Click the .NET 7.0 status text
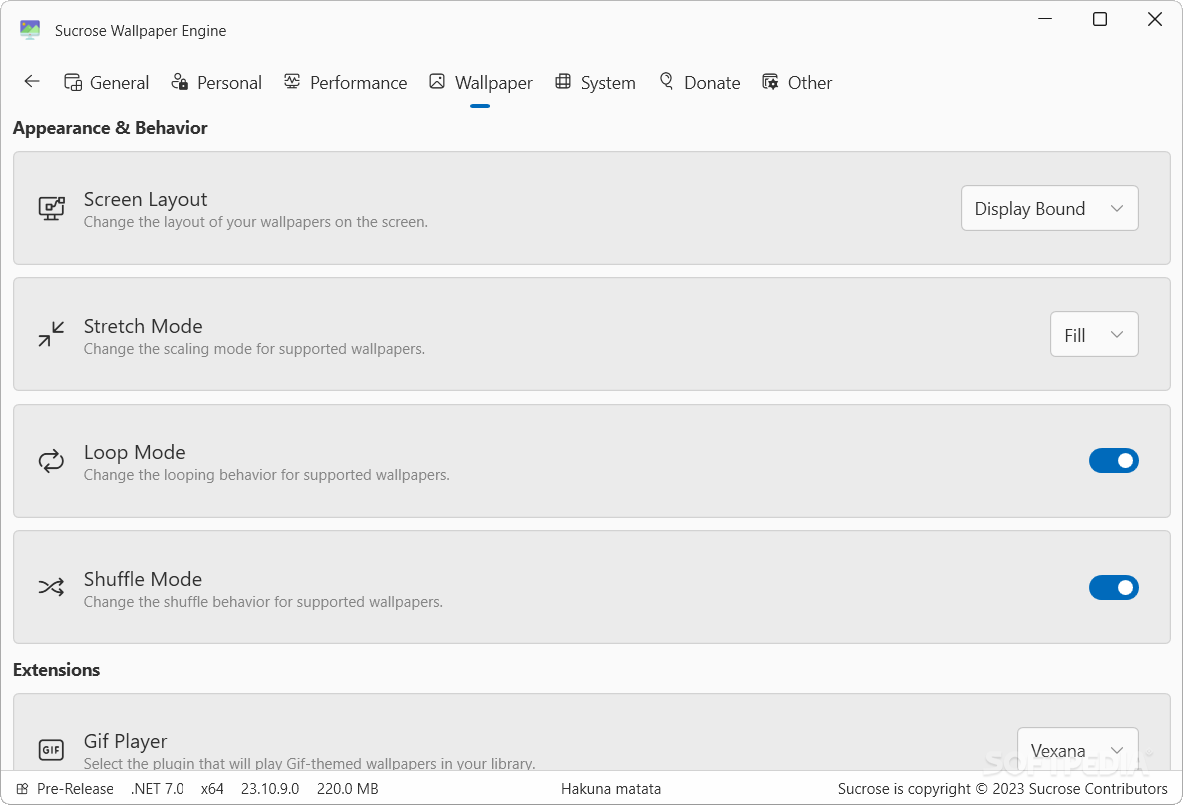Image resolution: width=1183 pixels, height=805 pixels. (x=157, y=788)
